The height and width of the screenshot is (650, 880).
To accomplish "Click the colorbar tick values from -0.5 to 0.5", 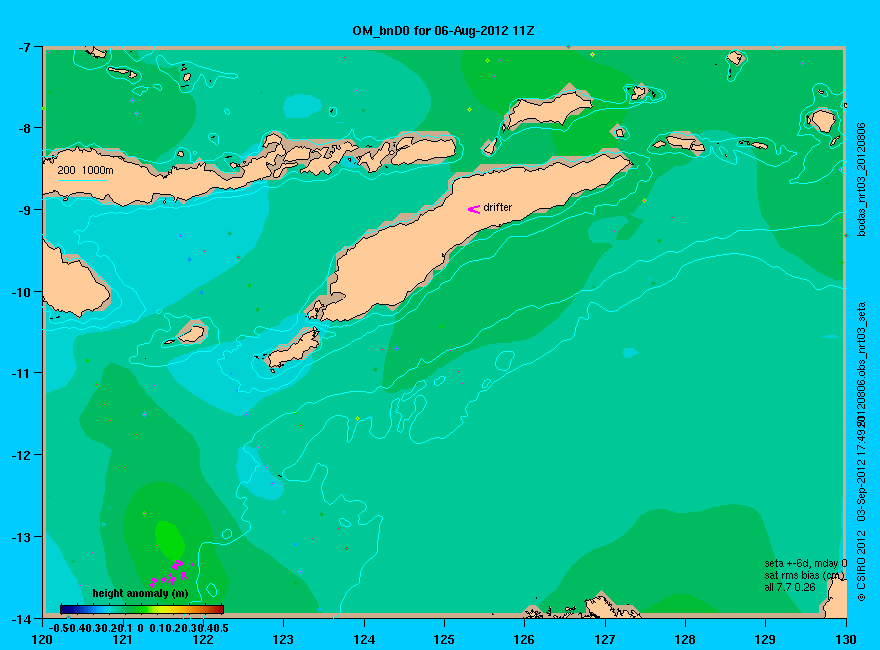I will click(138, 628).
